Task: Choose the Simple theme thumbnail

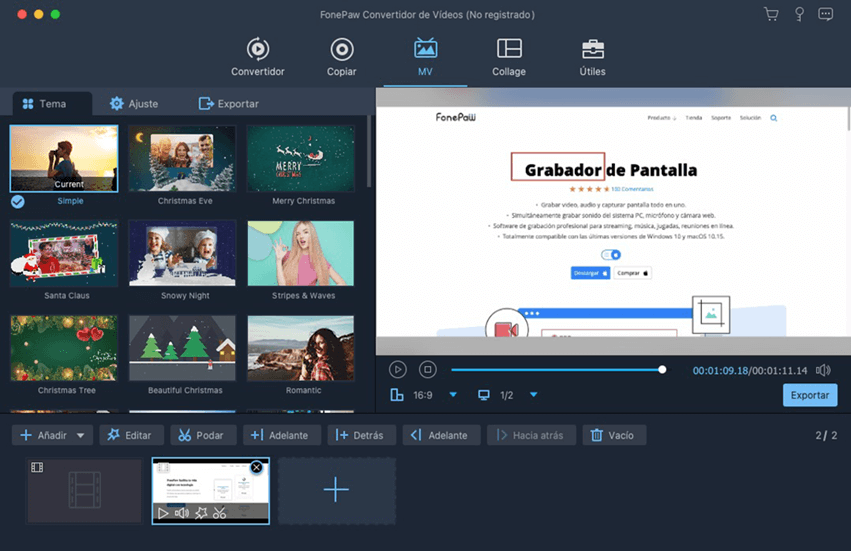Action: 63,159
